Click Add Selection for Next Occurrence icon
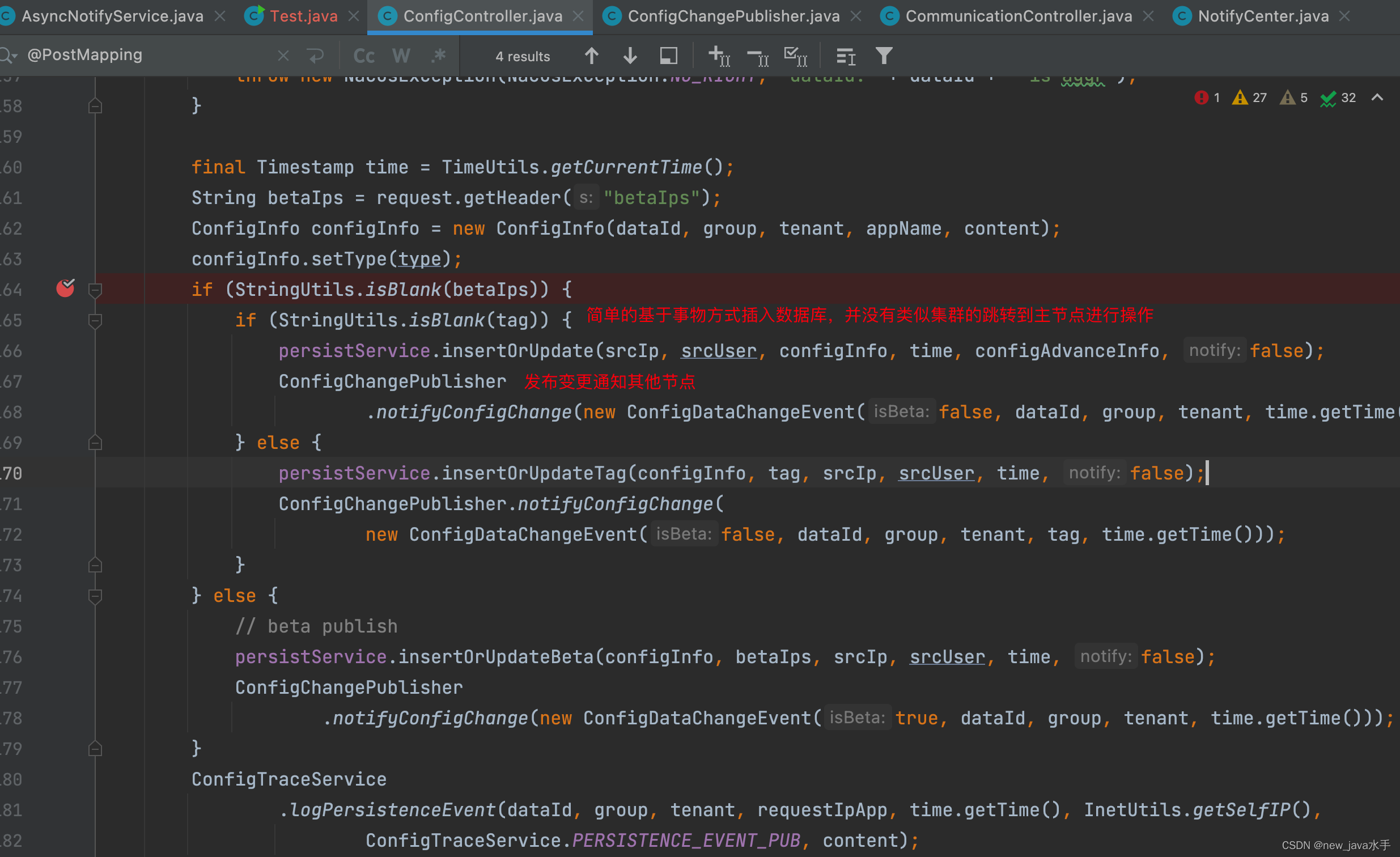1400x857 pixels. [719, 56]
